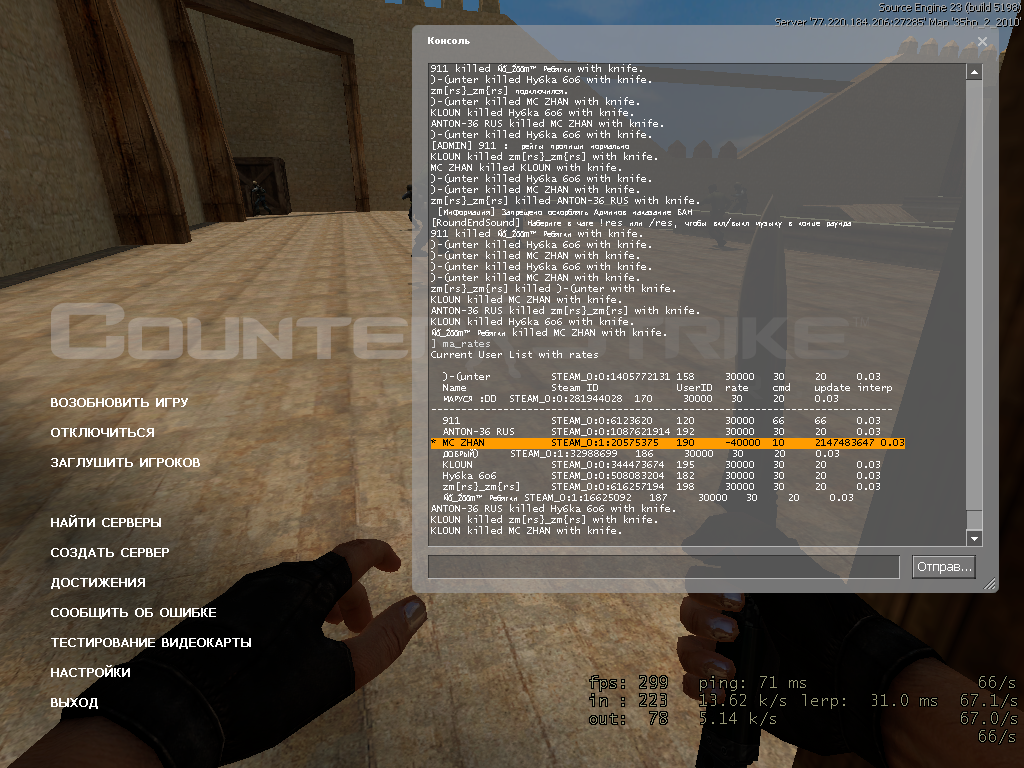
Task: Click 'zm[rs]_zm{rs} killed ANTON-36 RUS with knife.' line
Action: click(565, 200)
